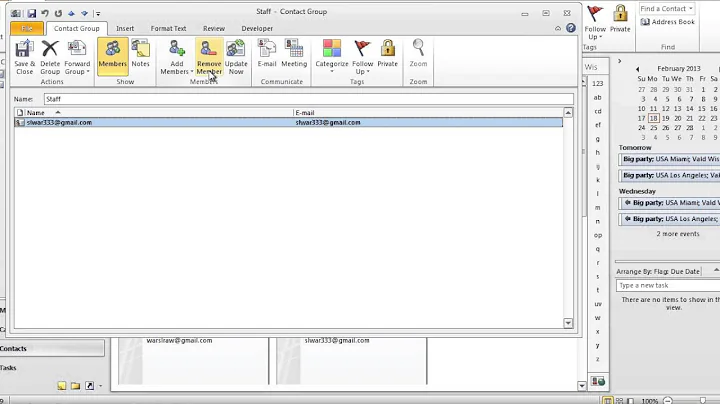Select February 14 in date navigator
The height and width of the screenshot is (404, 720).
click(x=690, y=108)
